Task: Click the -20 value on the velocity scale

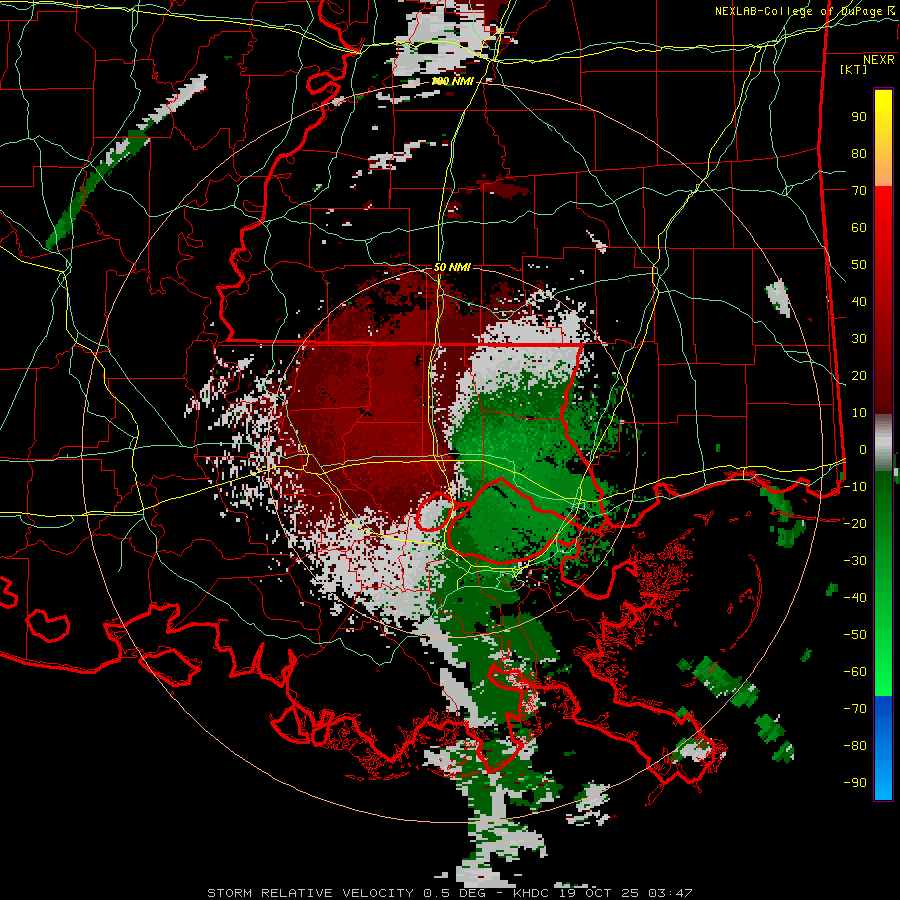Action: [x=855, y=524]
